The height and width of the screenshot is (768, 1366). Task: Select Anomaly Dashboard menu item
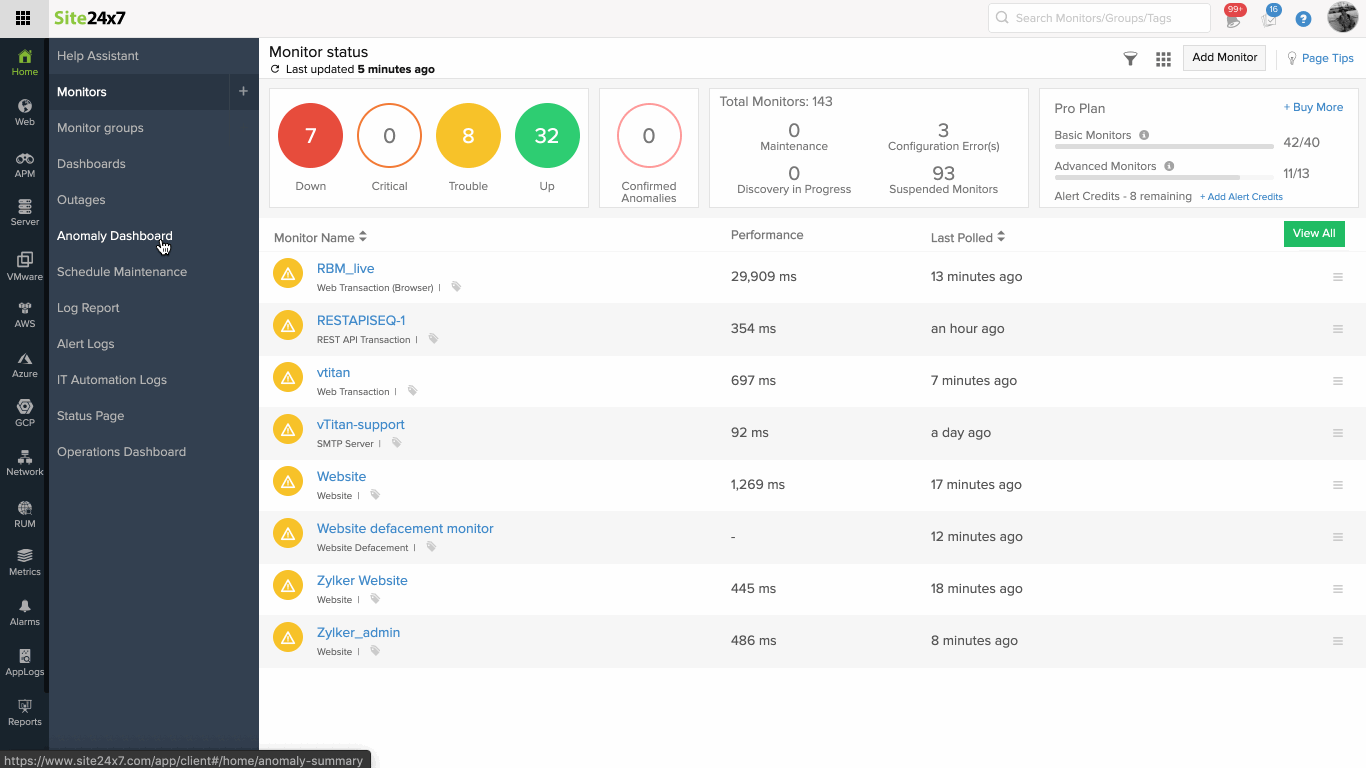tap(114, 236)
